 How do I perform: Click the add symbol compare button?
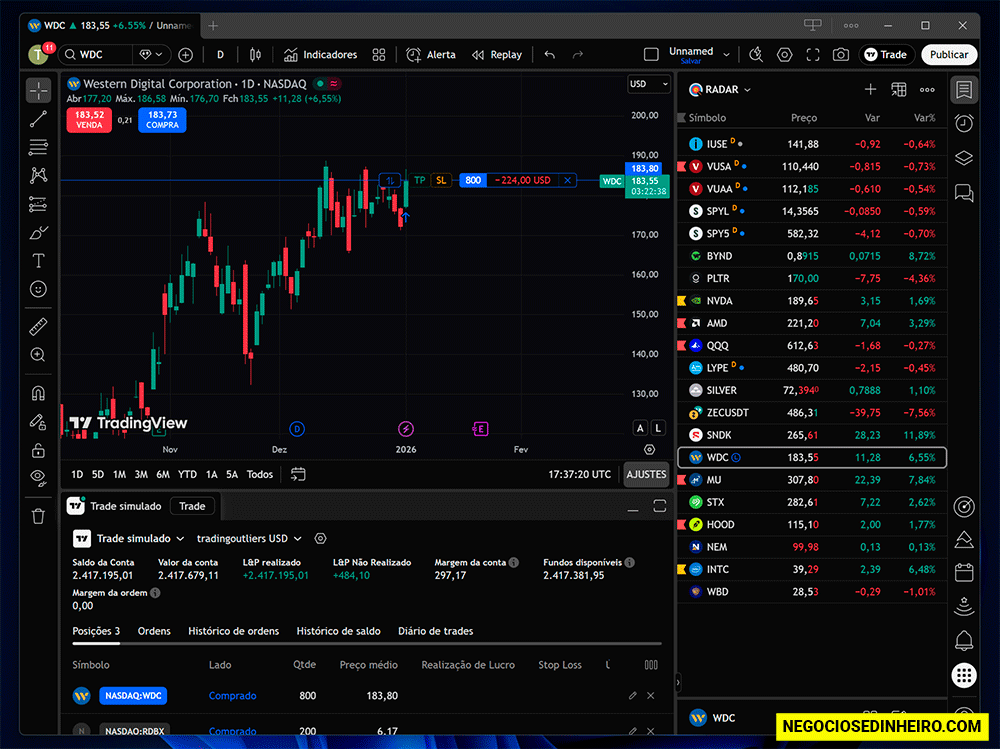pos(186,55)
